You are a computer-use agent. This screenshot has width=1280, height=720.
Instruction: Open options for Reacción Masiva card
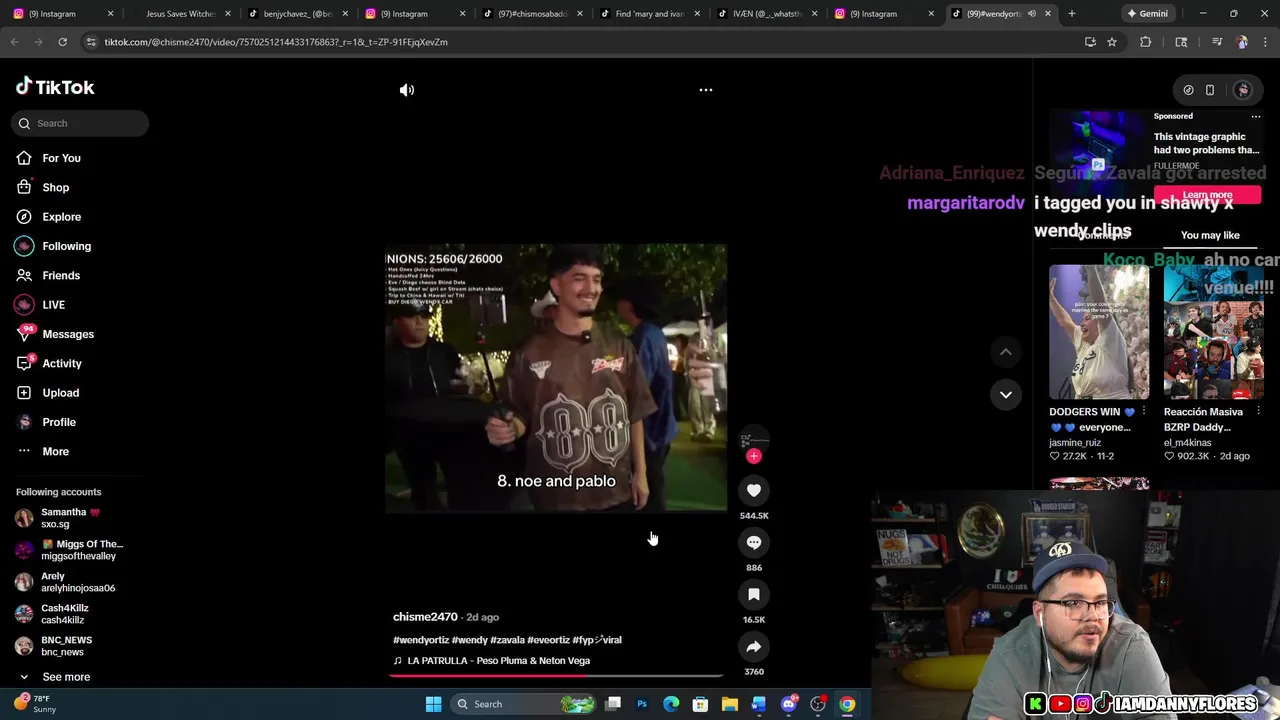tap(1258, 412)
